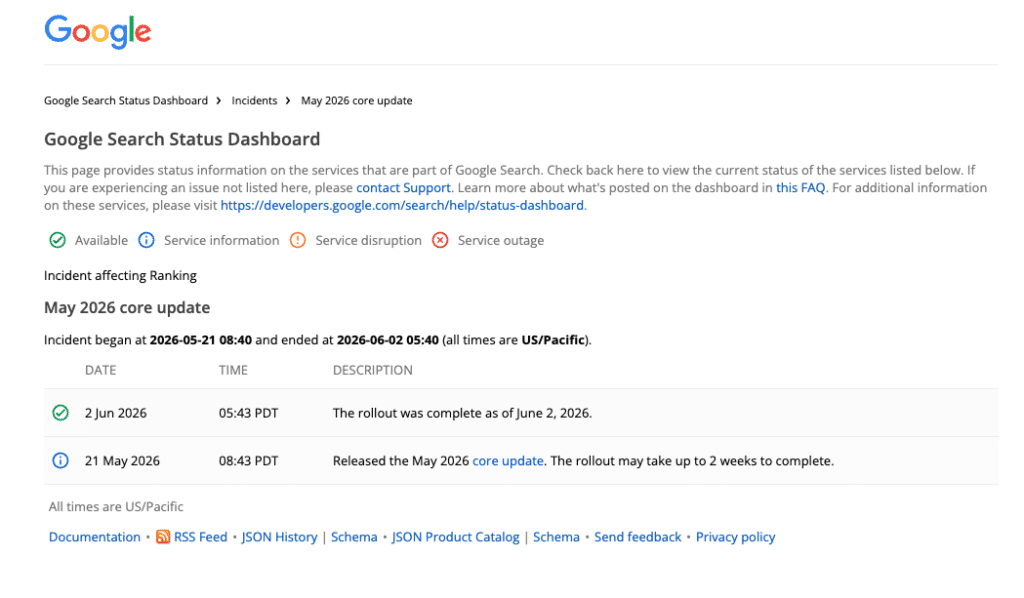Click the TIME column header
The height and width of the screenshot is (598, 1024).
coord(233,370)
